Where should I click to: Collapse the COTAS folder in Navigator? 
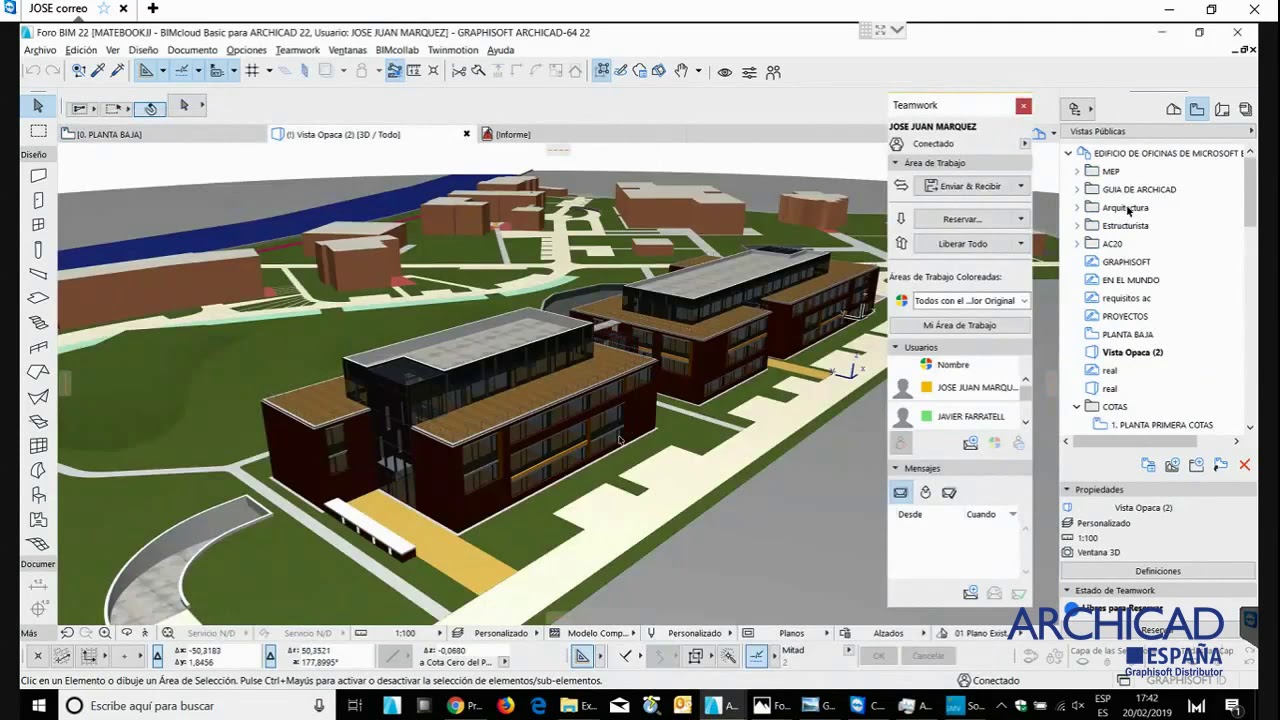click(x=1077, y=407)
